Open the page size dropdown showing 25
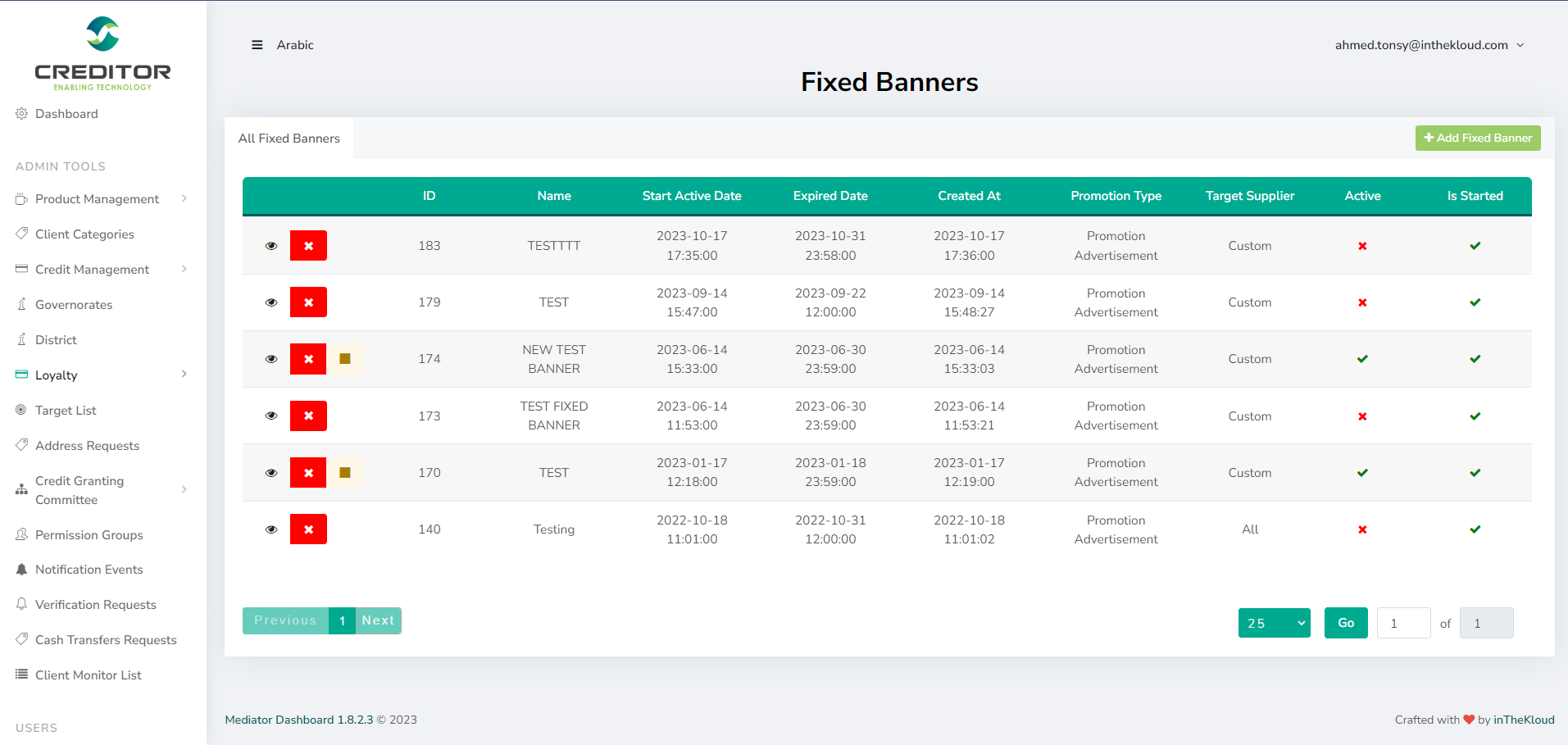 [x=1274, y=623]
